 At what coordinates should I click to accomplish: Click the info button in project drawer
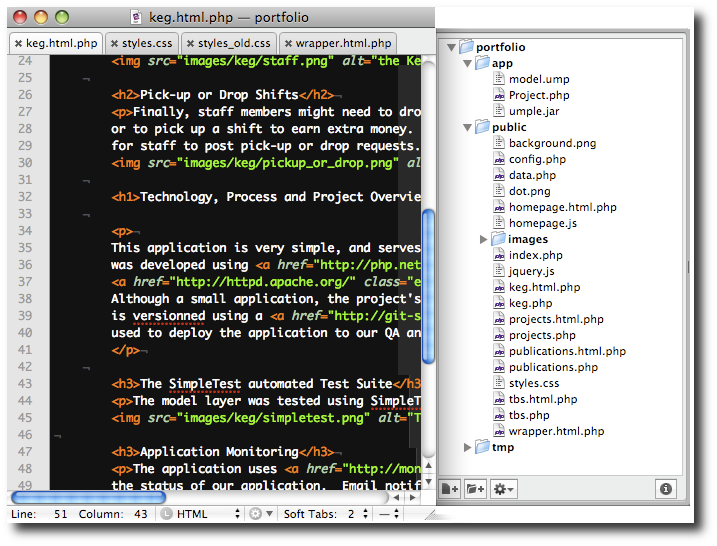click(667, 489)
